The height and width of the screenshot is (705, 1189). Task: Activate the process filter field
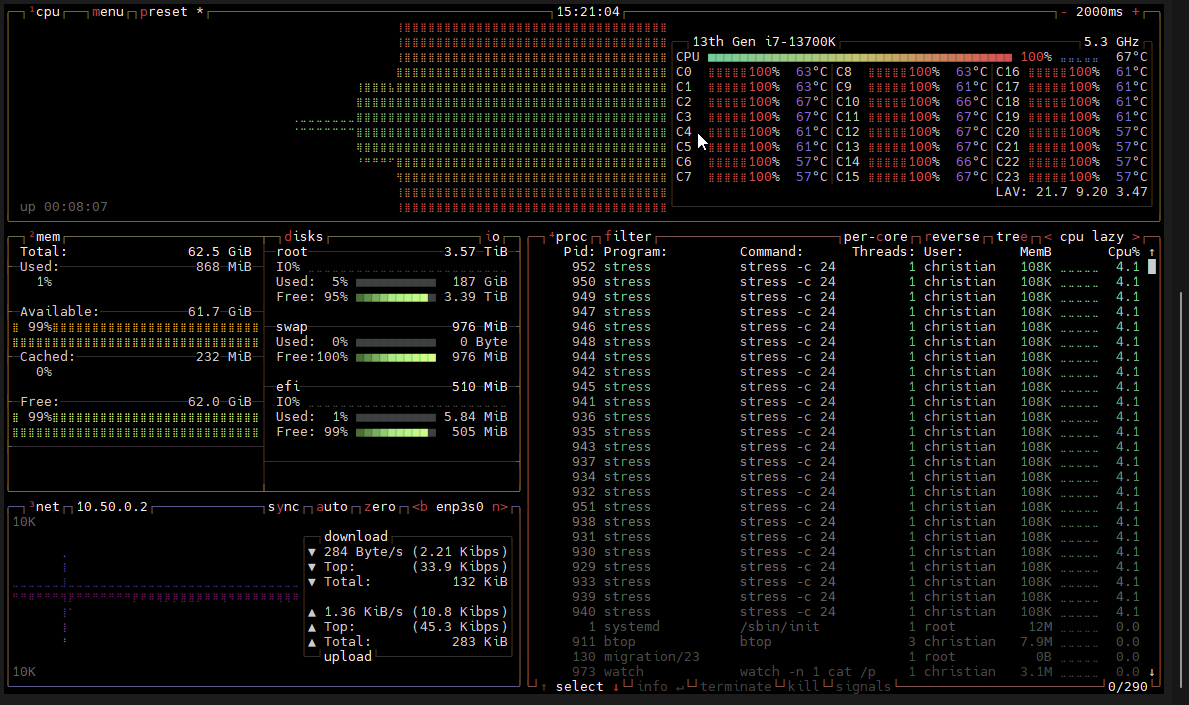[628, 237]
